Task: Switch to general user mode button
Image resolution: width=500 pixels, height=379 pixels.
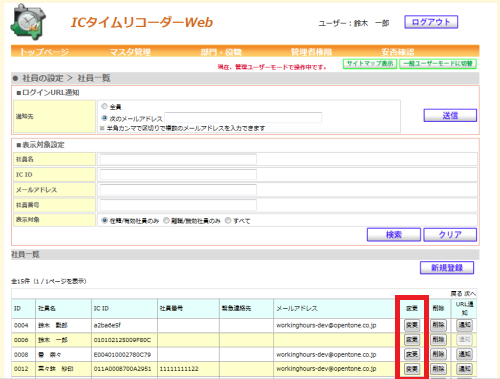Action: coord(438,64)
